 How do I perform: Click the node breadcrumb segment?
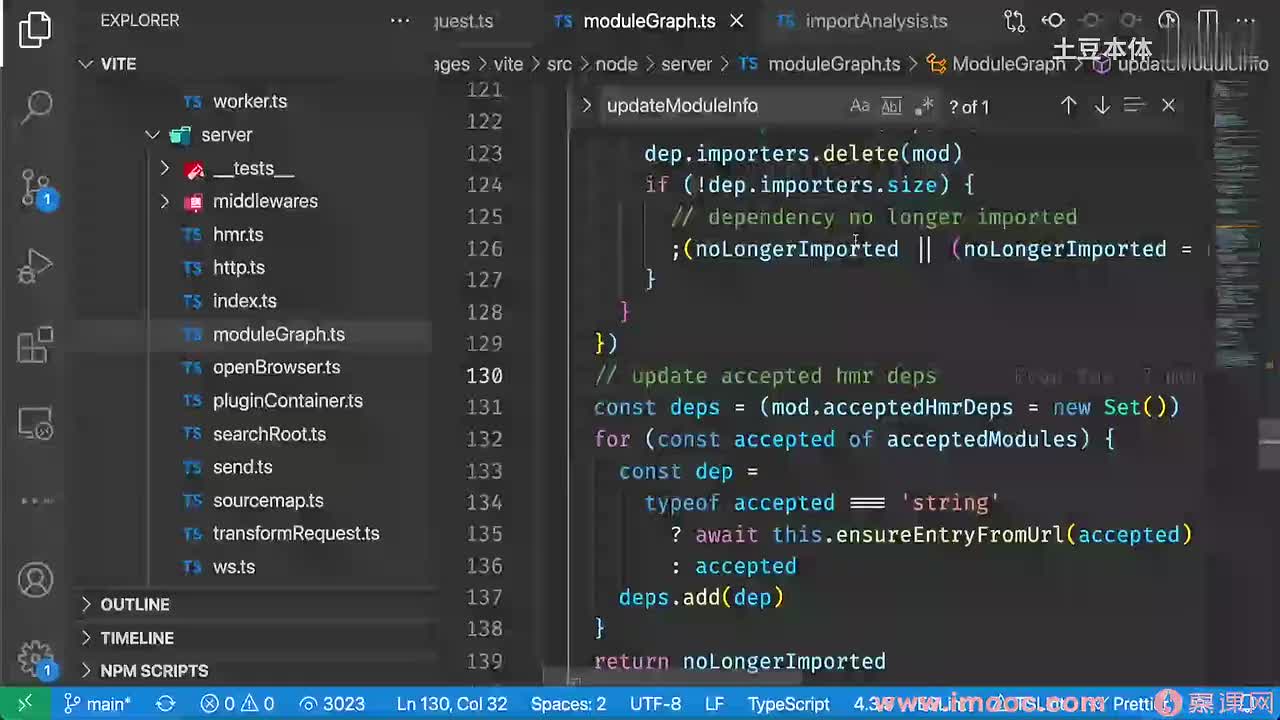(616, 64)
